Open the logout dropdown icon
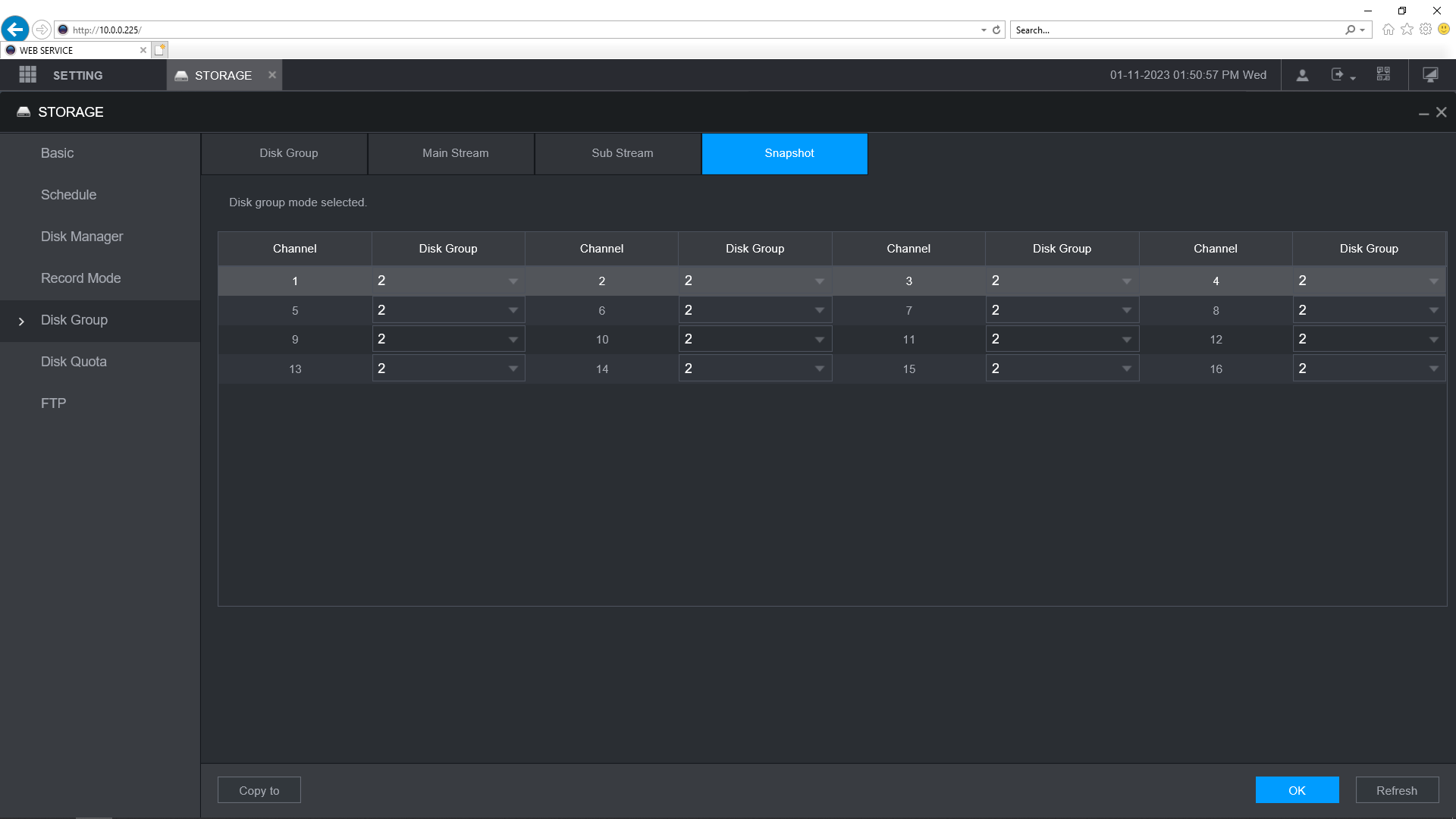The width and height of the screenshot is (1456, 819). (1343, 75)
